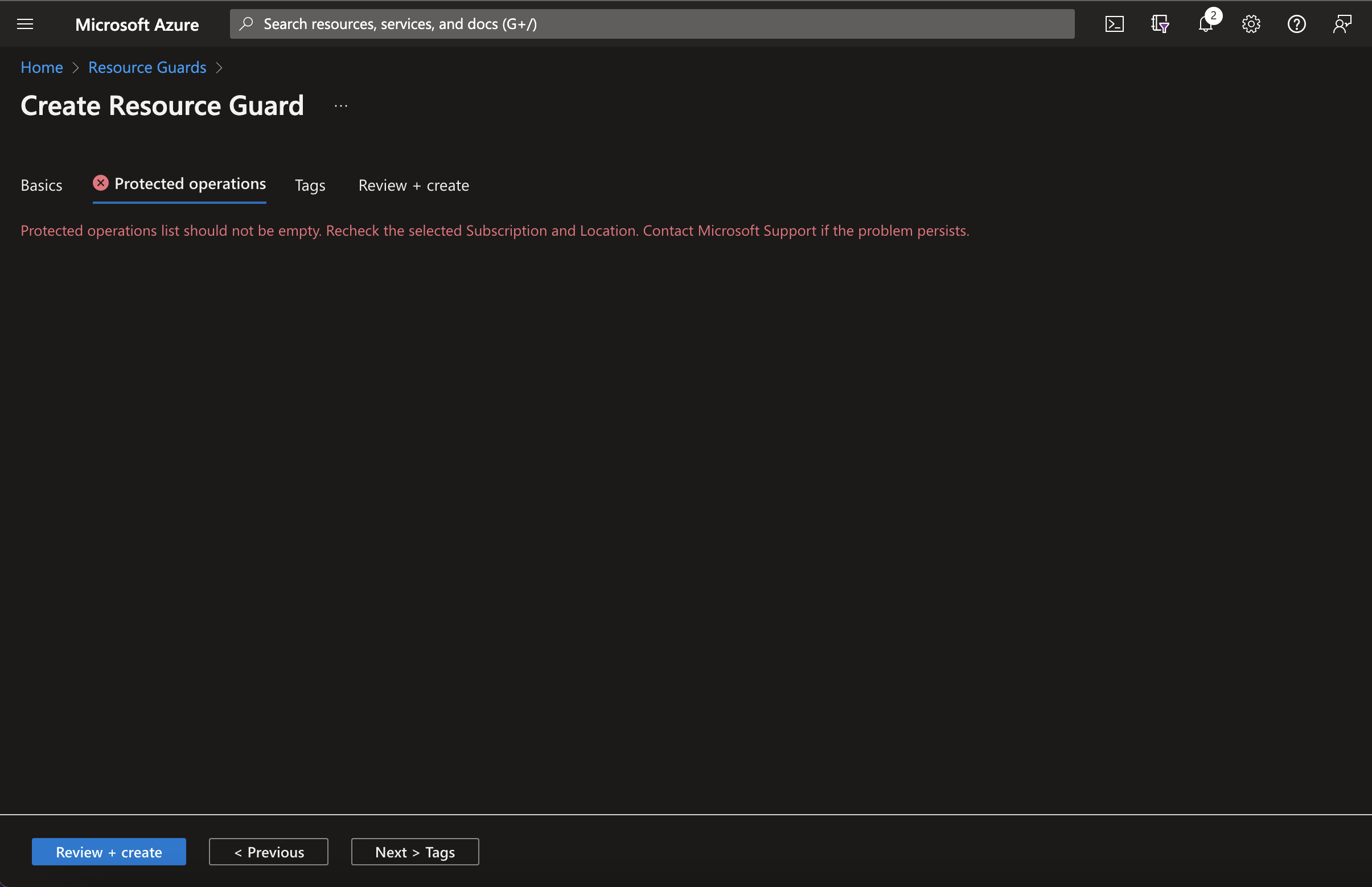Navigate to Home via breadcrumb
1372x887 pixels.
pos(41,67)
